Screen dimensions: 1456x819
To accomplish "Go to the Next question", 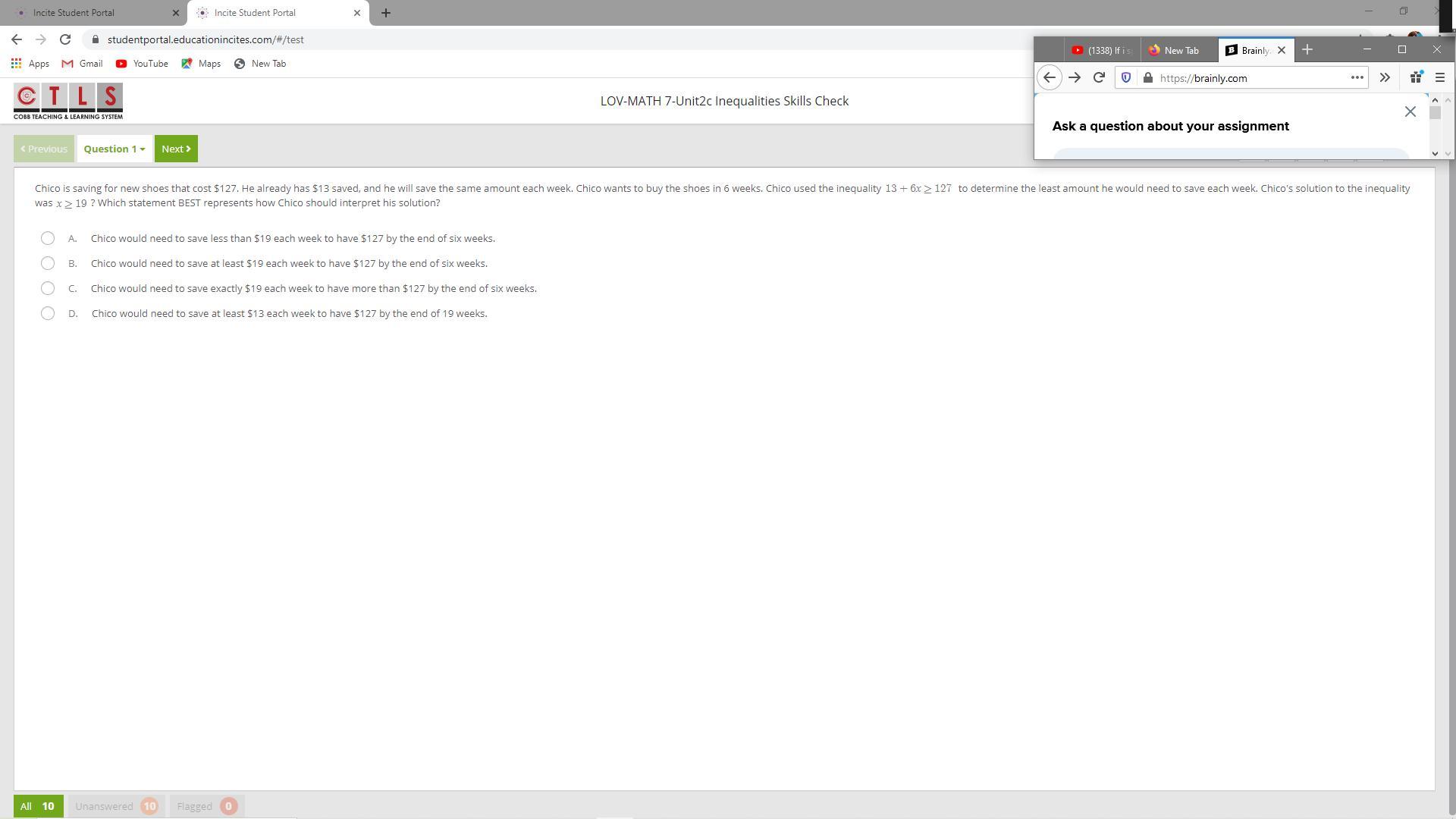I will pyautogui.click(x=176, y=149).
